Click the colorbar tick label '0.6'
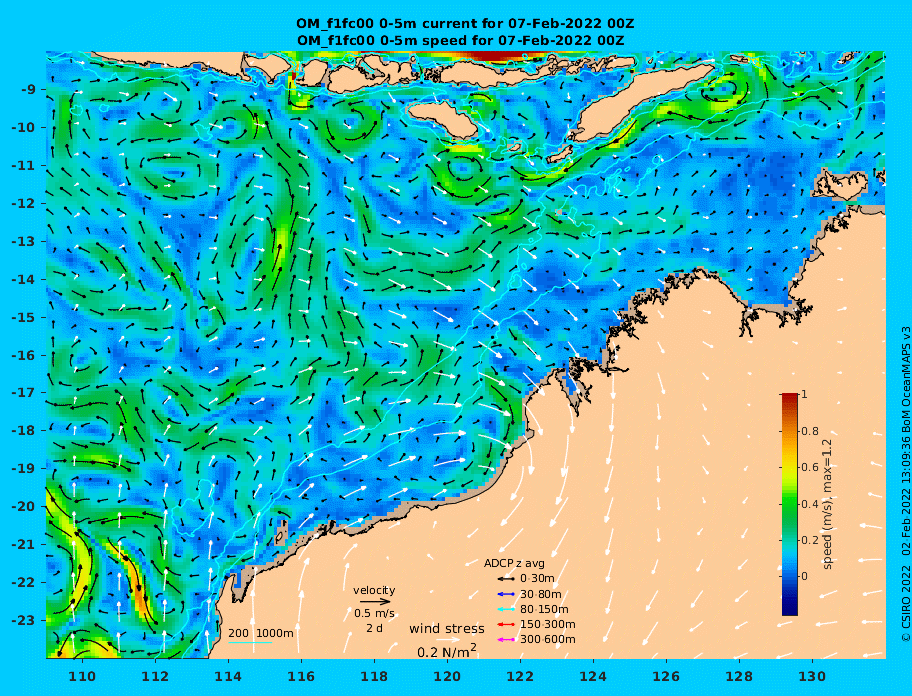Viewport: 912px width, 696px height. pyautogui.click(x=810, y=467)
